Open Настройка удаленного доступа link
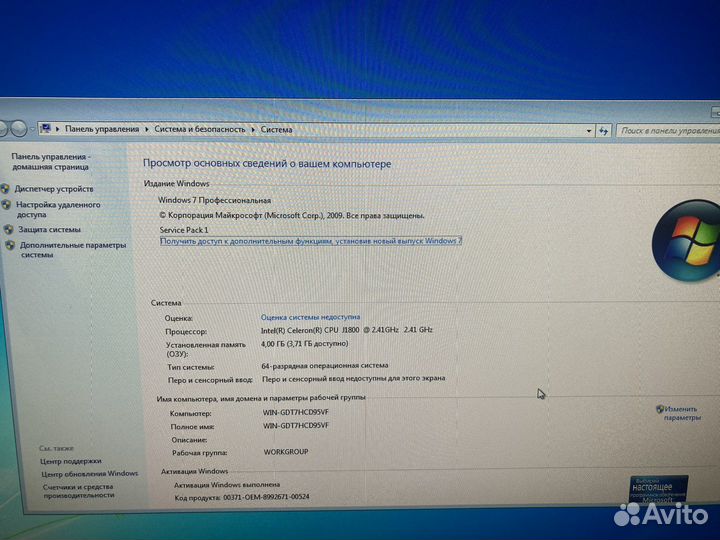Viewport: 720px width, 540px height. pyautogui.click(x=58, y=209)
